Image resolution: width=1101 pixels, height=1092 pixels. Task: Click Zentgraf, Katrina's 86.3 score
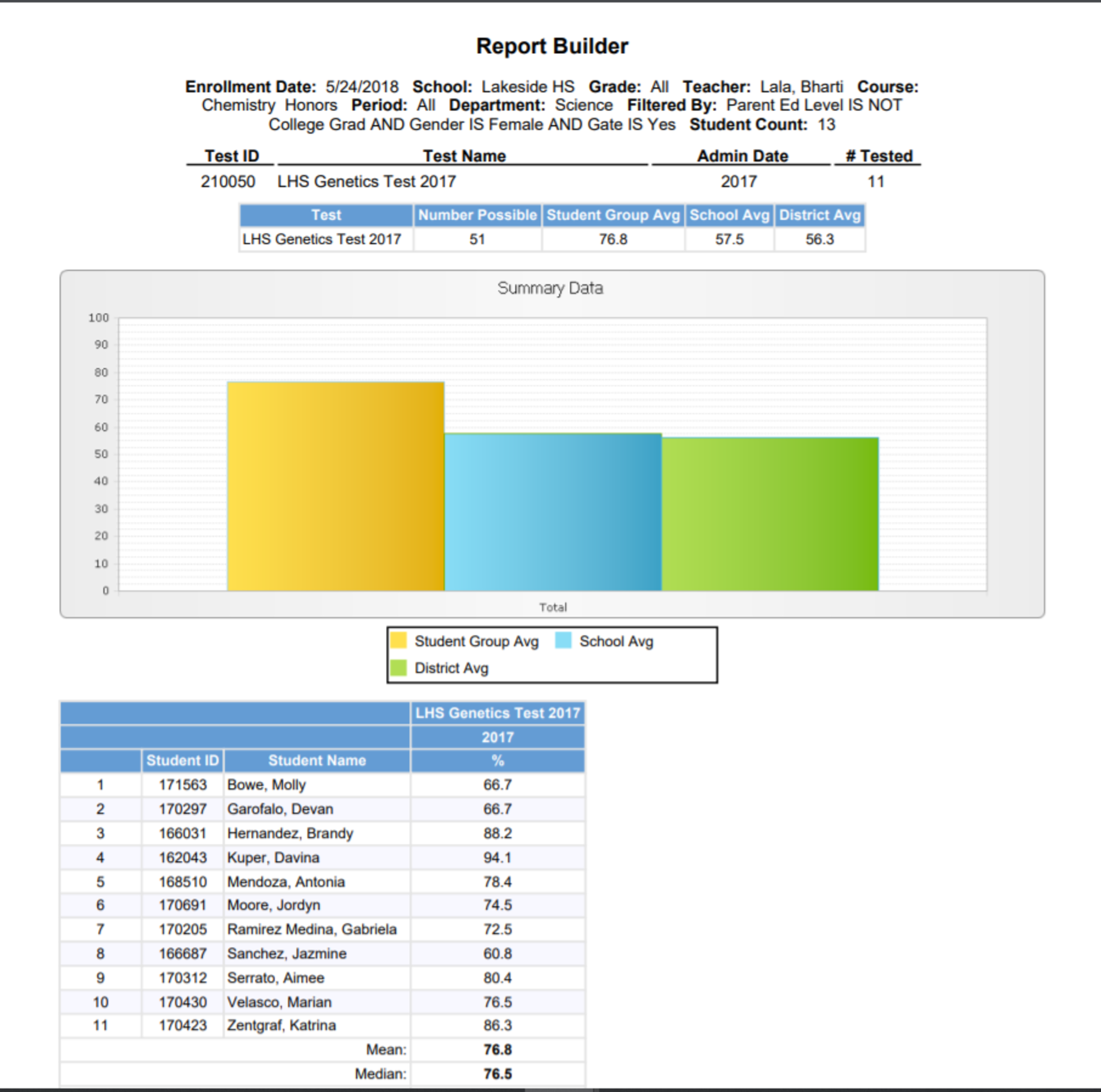tap(497, 1025)
